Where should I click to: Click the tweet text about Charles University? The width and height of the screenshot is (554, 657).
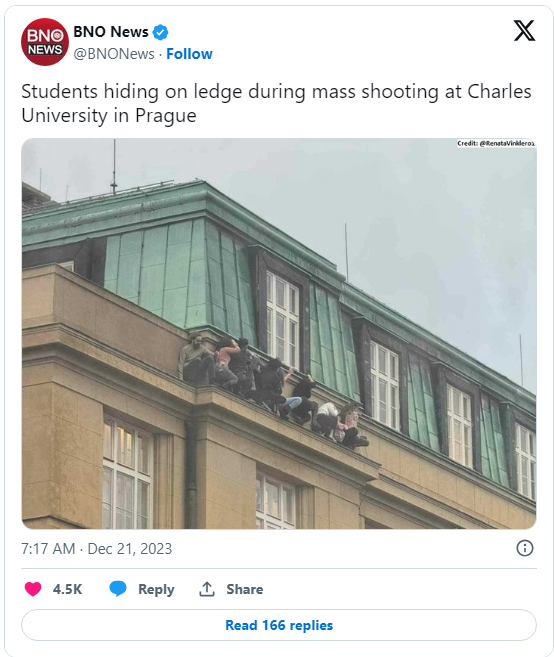pos(276,103)
